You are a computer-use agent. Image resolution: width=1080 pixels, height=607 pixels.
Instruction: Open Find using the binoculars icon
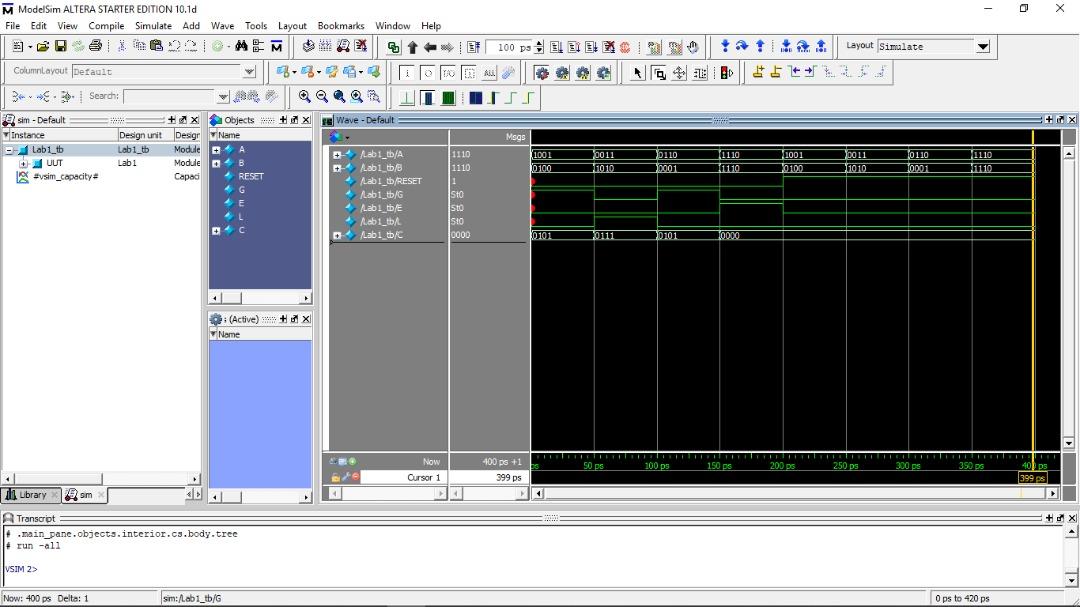pos(240,46)
